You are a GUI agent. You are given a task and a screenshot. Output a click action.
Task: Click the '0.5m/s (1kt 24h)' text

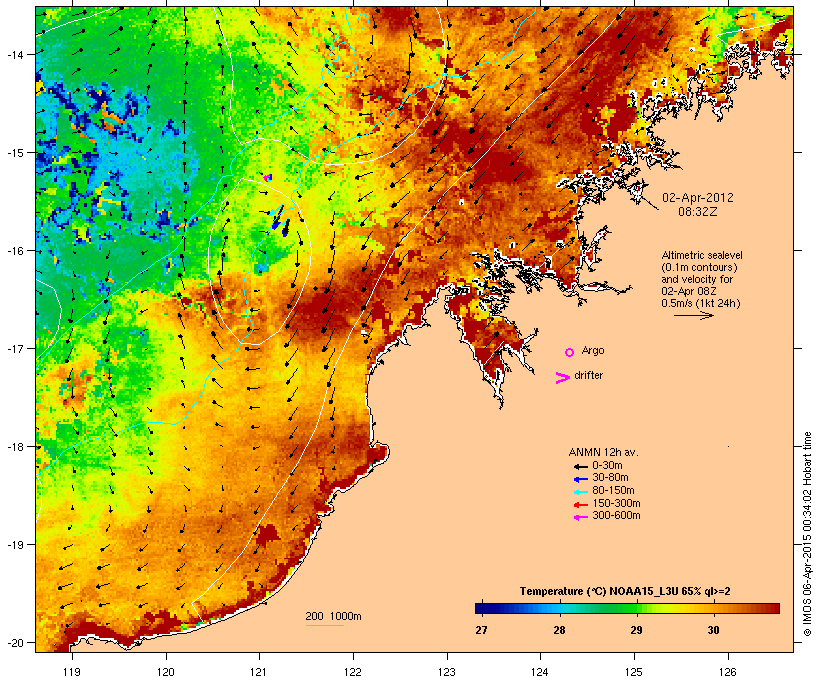tap(701, 303)
